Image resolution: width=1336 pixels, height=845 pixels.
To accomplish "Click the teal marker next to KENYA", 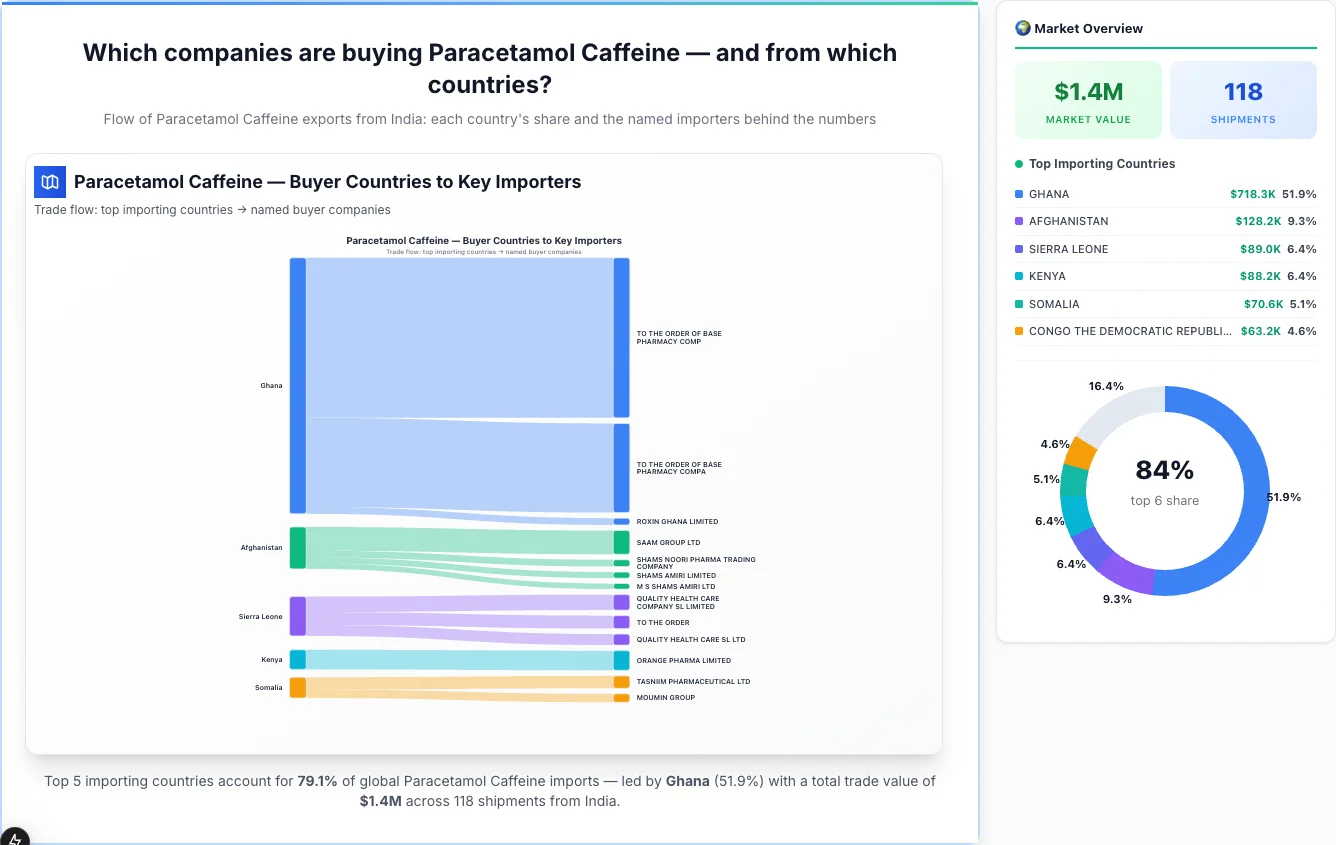I will click(x=1019, y=276).
